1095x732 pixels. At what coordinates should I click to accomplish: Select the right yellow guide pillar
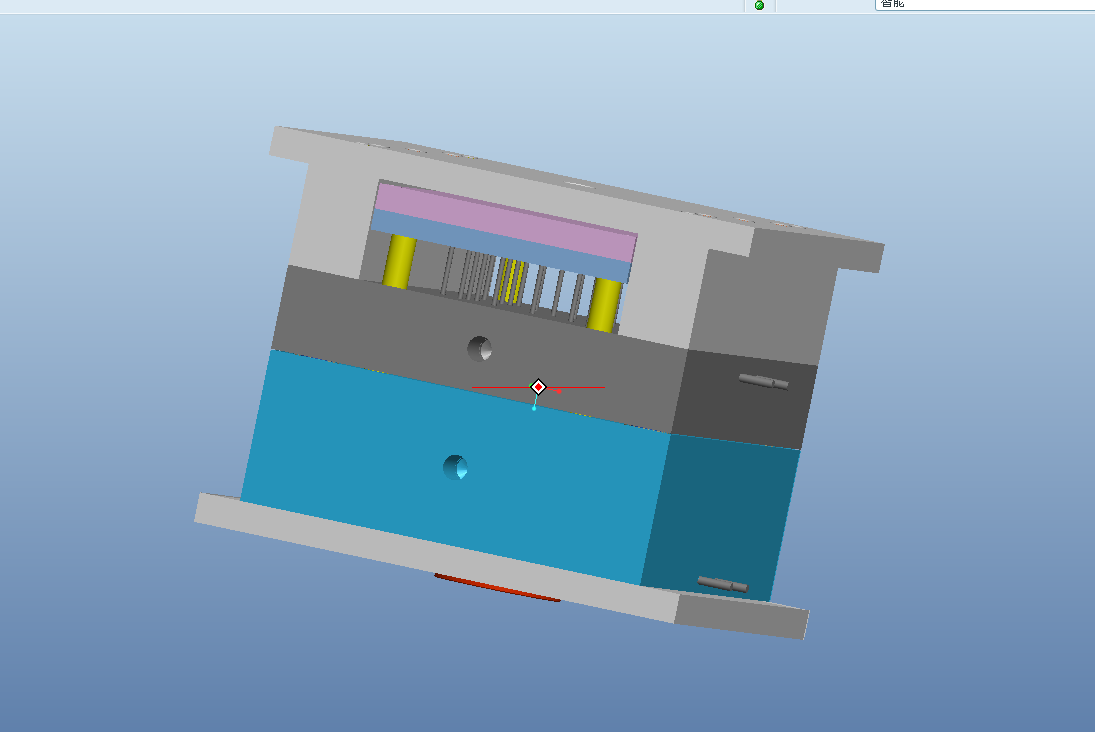click(x=604, y=305)
